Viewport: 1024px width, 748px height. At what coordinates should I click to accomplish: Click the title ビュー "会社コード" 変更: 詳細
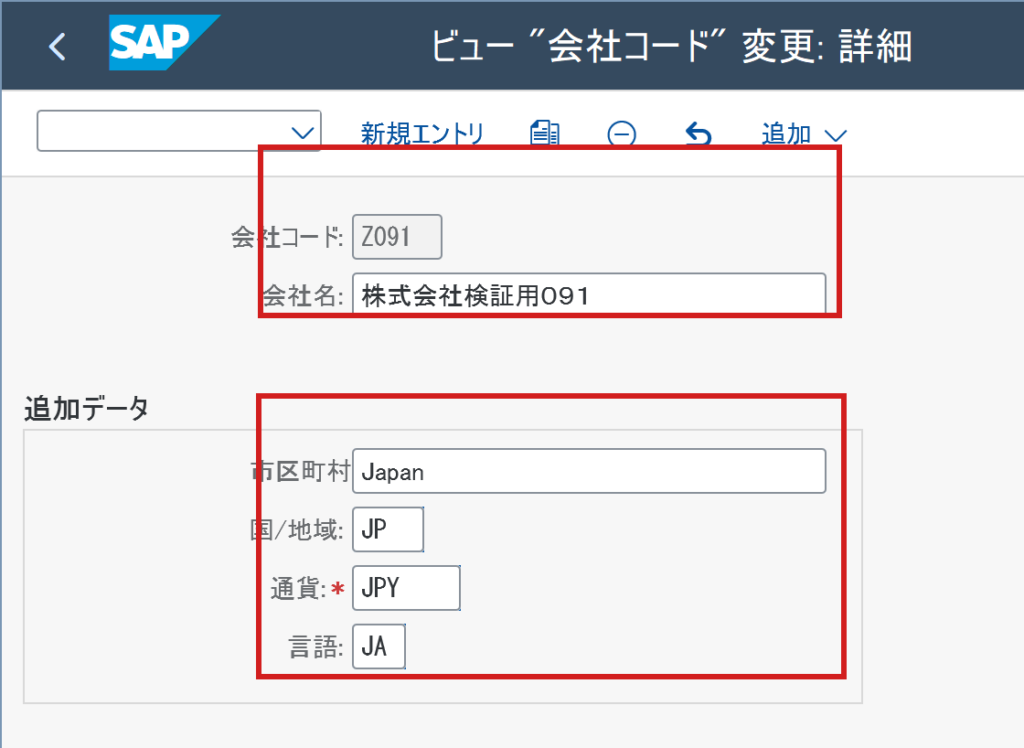671,46
